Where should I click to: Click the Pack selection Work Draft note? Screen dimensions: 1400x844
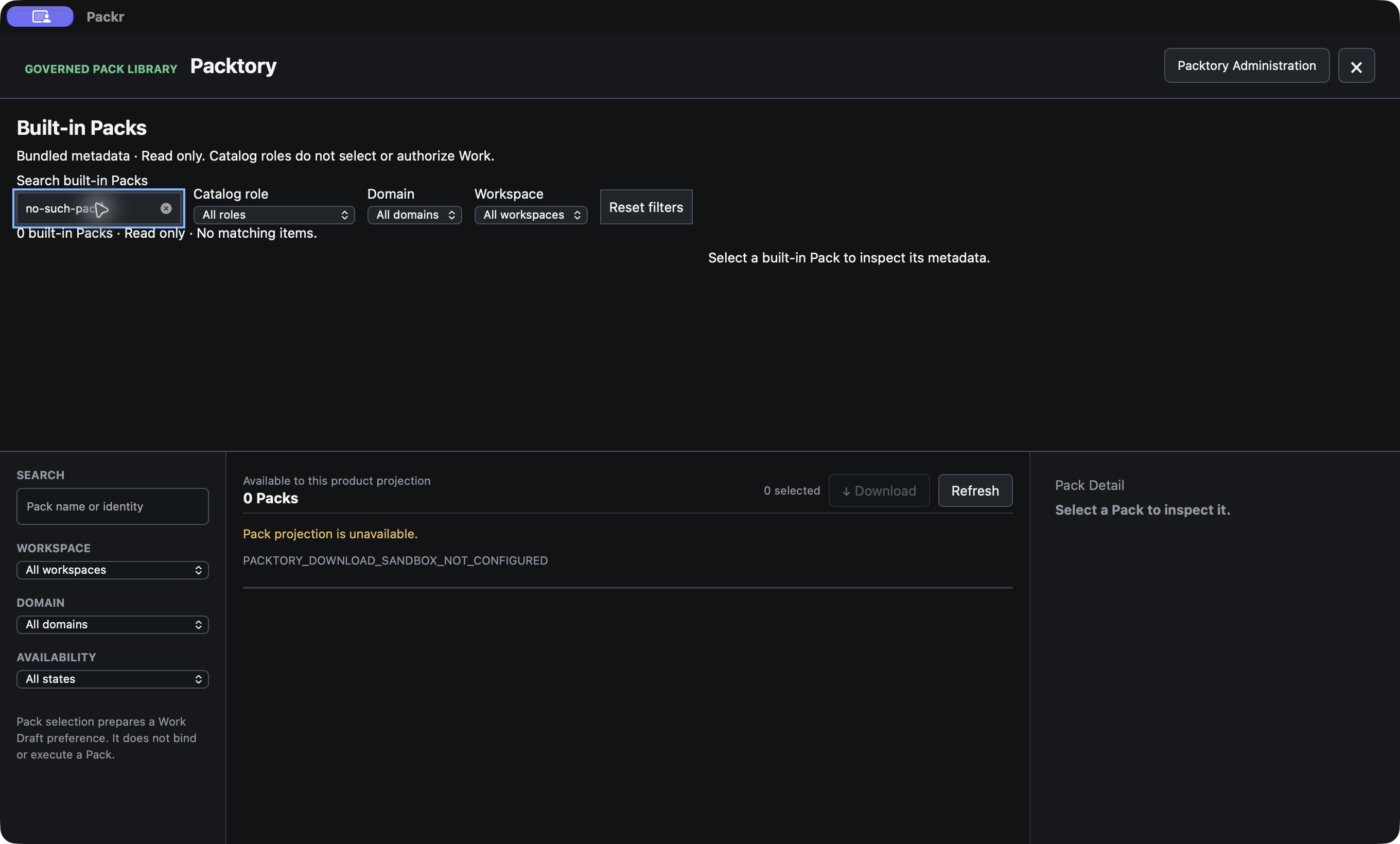coord(106,738)
